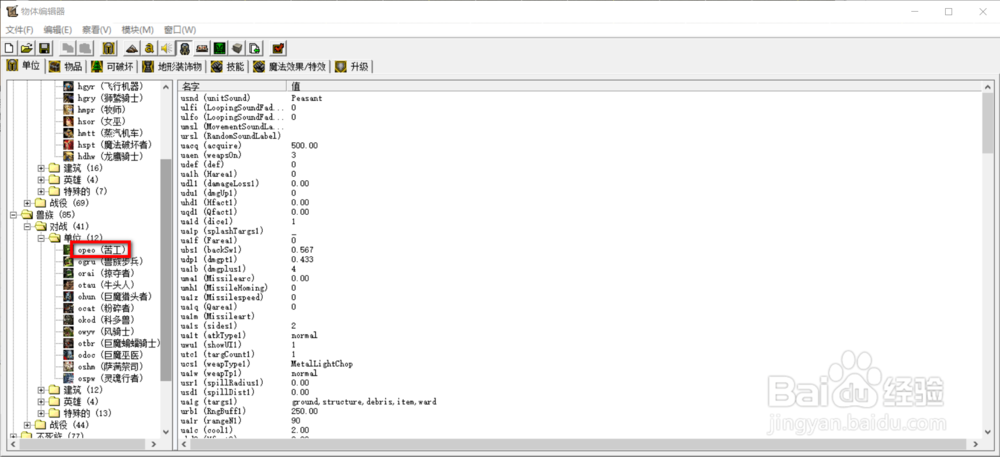This screenshot has width=1000, height=457.
Task: Select unit hdhw (龙鹰骑士)
Action: (x=110, y=156)
